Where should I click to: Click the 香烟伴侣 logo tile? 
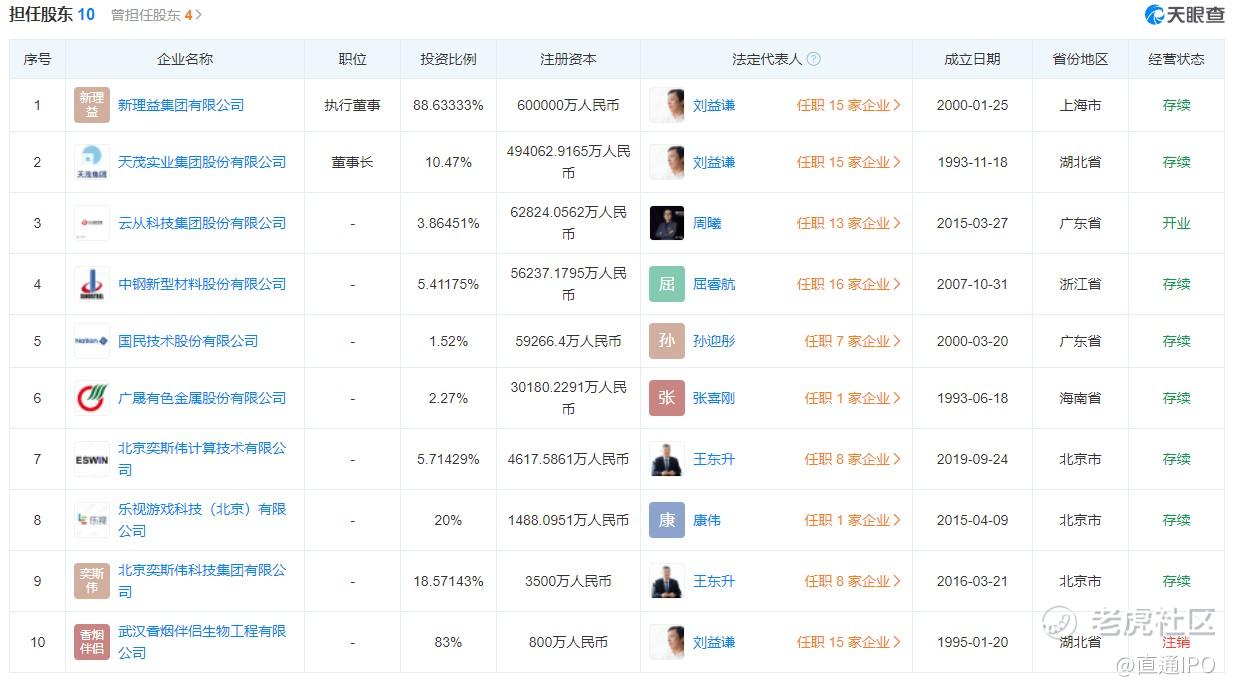[x=92, y=642]
